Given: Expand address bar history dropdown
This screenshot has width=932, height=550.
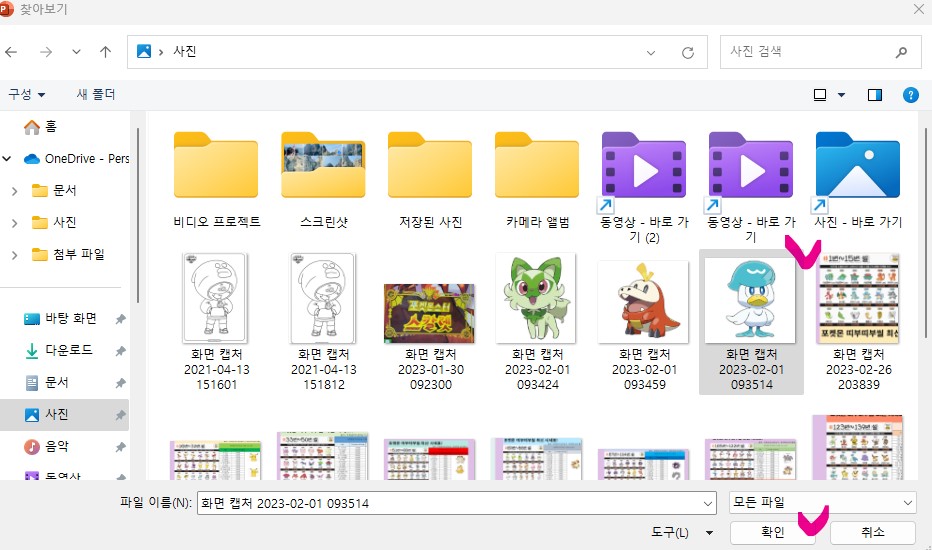Looking at the screenshot, I should click(x=651, y=53).
